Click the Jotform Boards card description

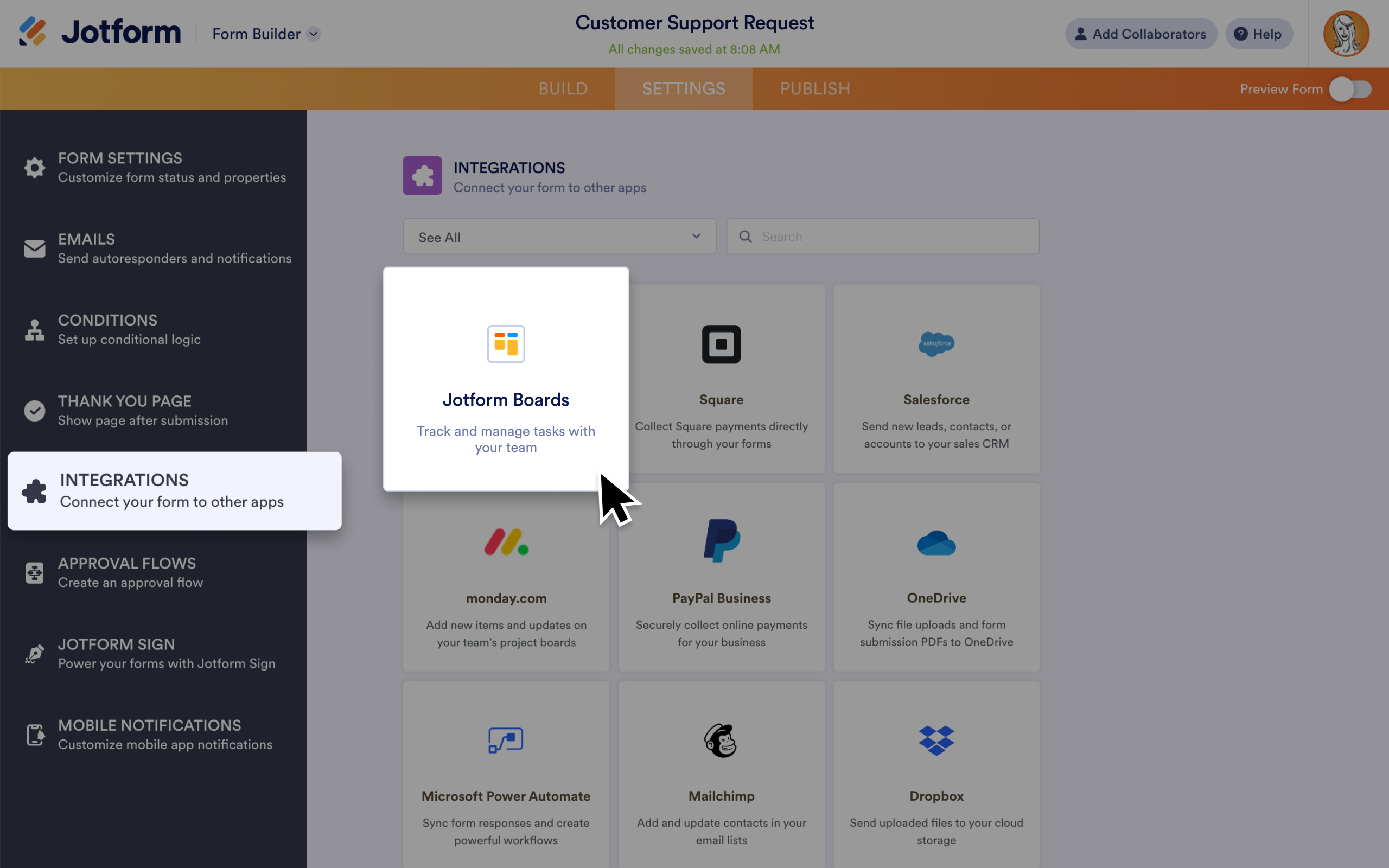tap(506, 439)
